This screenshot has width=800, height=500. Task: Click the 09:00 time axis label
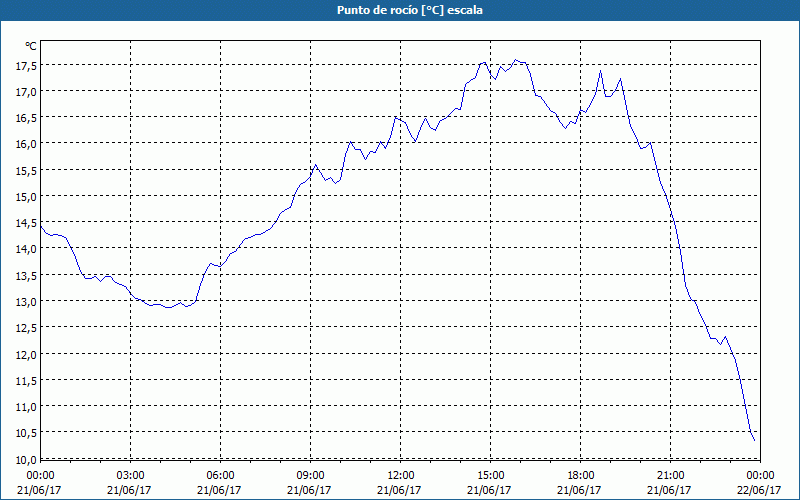point(310,476)
